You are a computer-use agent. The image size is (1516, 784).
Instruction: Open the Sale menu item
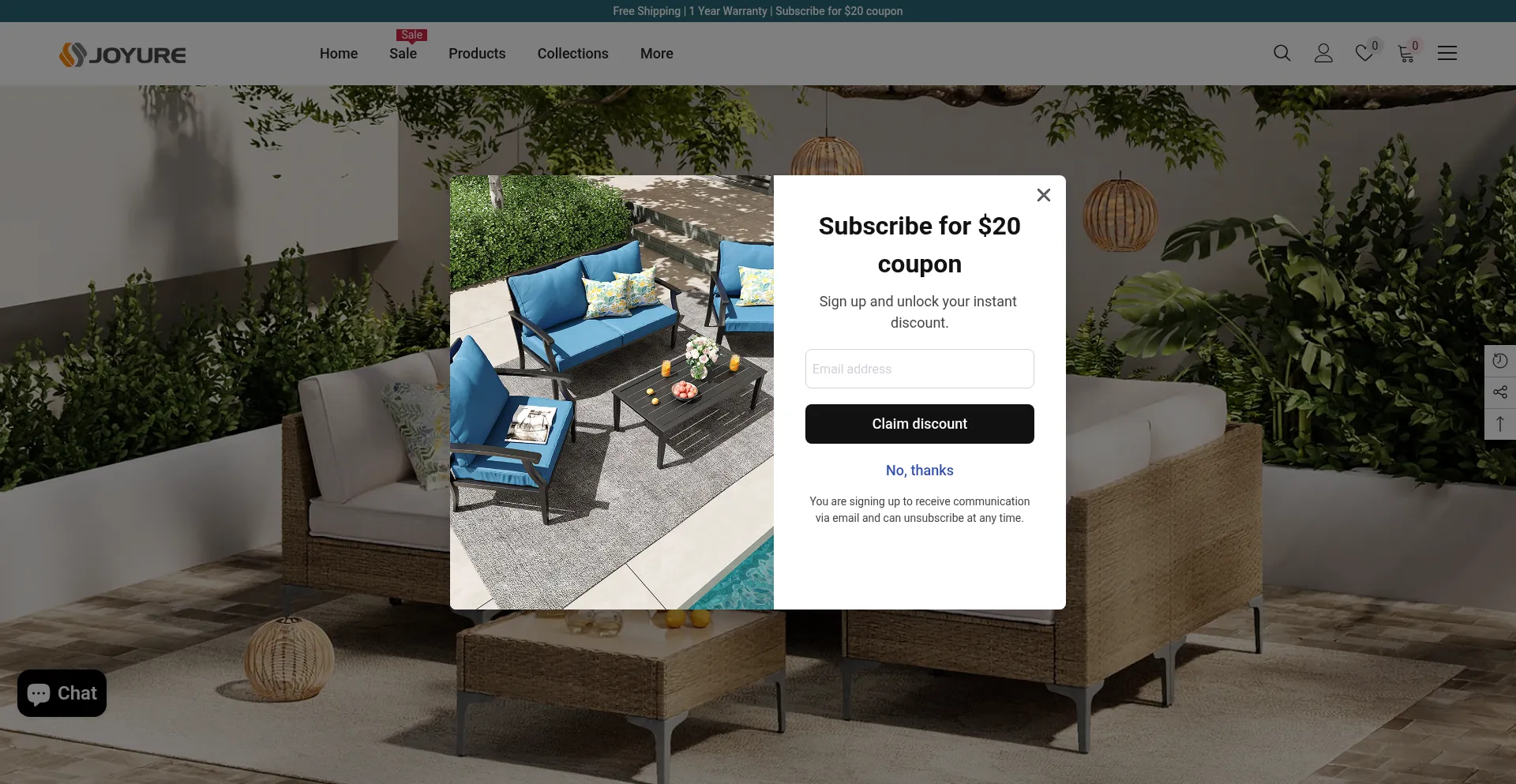point(403,54)
